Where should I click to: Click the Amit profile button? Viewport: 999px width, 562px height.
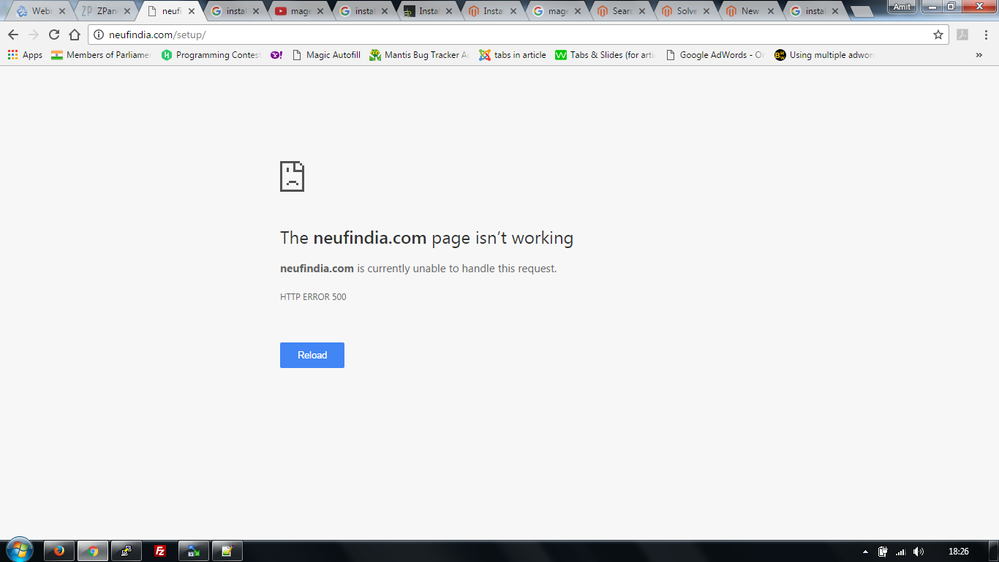point(902,7)
